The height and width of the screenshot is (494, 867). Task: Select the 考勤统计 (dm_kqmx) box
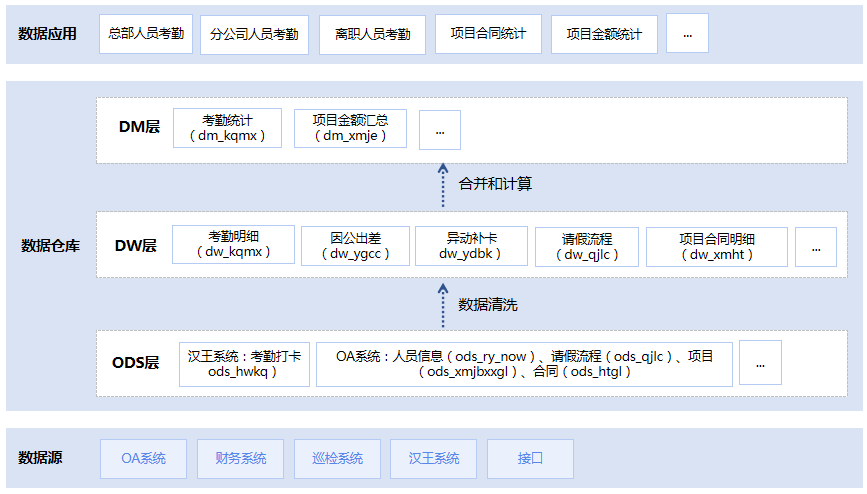tap(227, 128)
